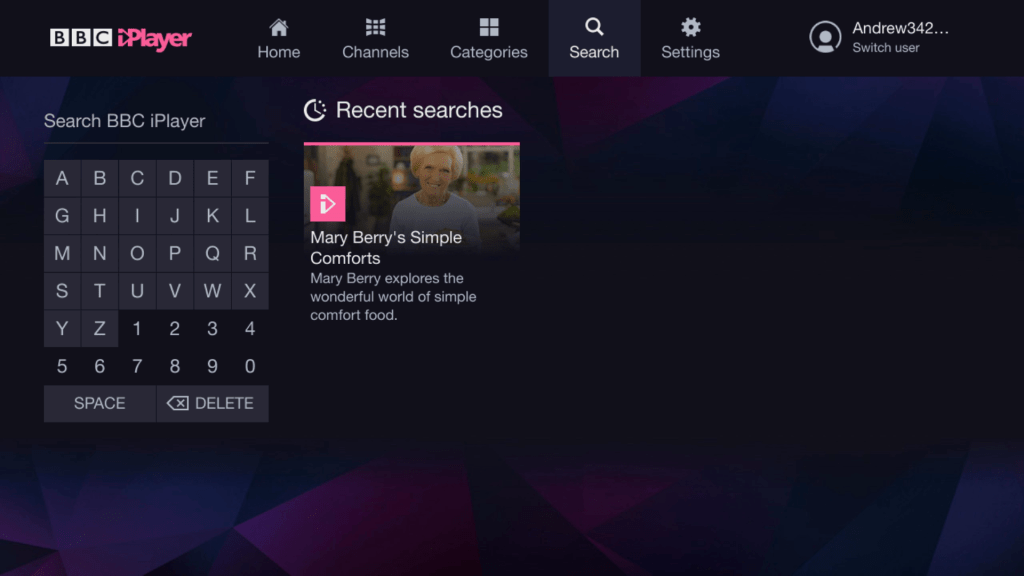
Task: Select the Home house icon
Action: coord(279,27)
